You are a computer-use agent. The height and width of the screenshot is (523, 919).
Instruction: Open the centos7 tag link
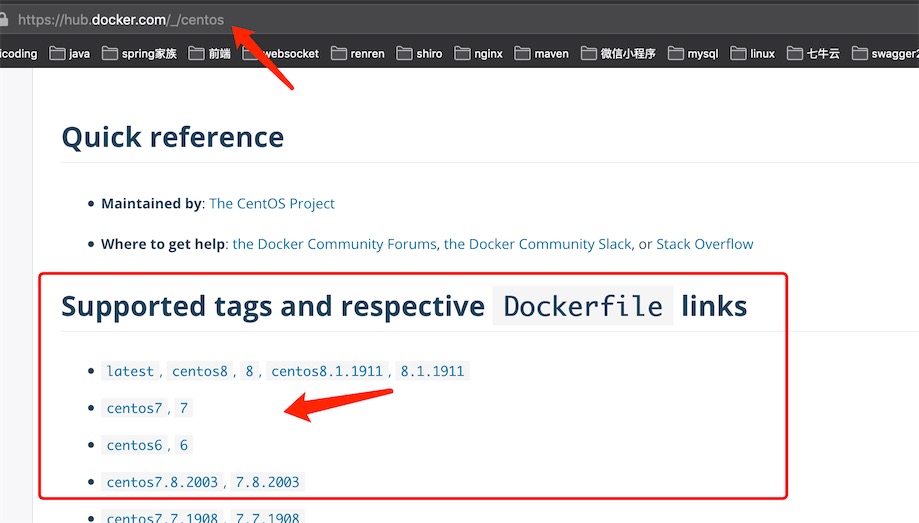(134, 408)
